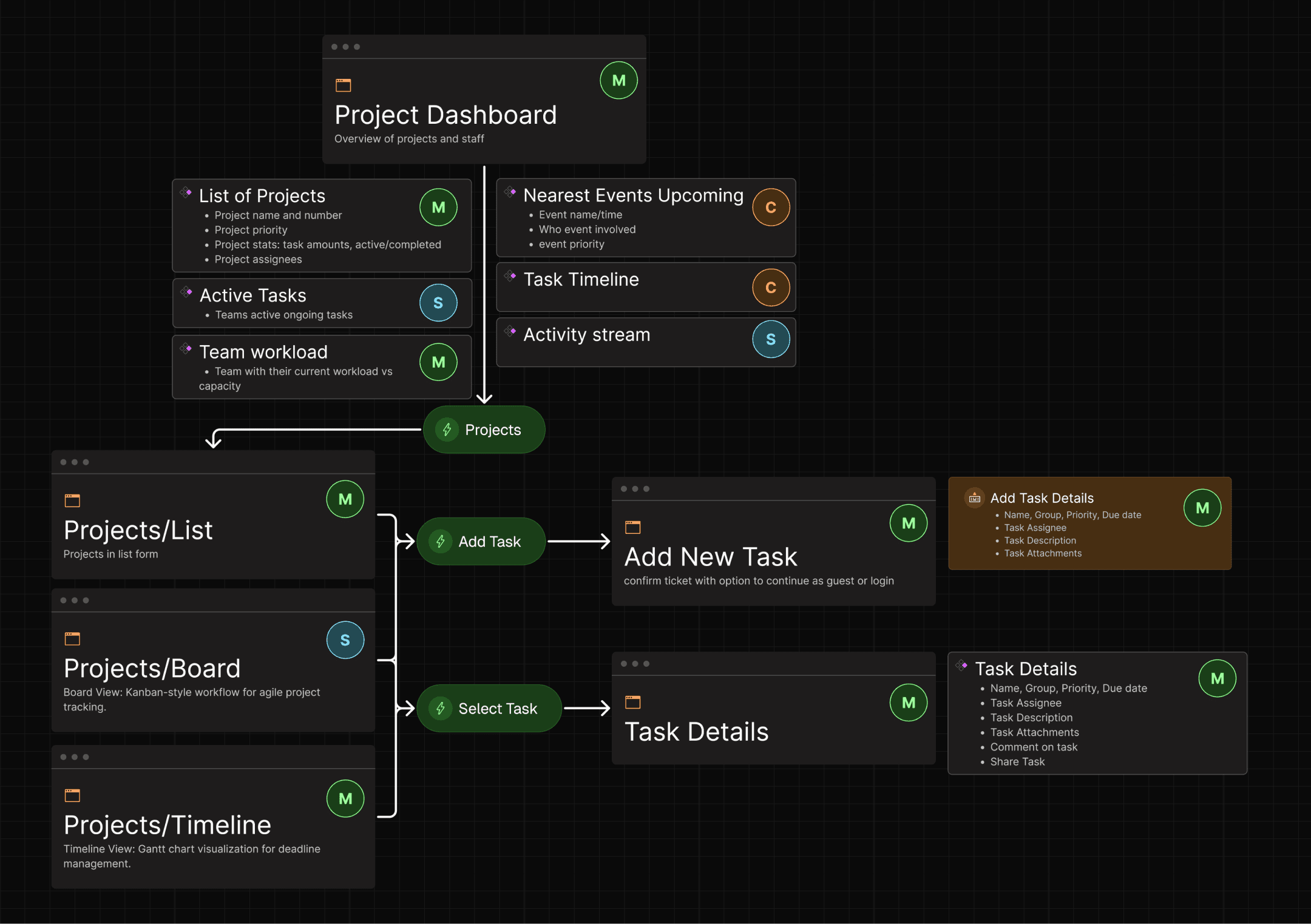This screenshot has width=1311, height=924.
Task: Click the sparkle icon beside List of Projects
Action: pos(186,192)
